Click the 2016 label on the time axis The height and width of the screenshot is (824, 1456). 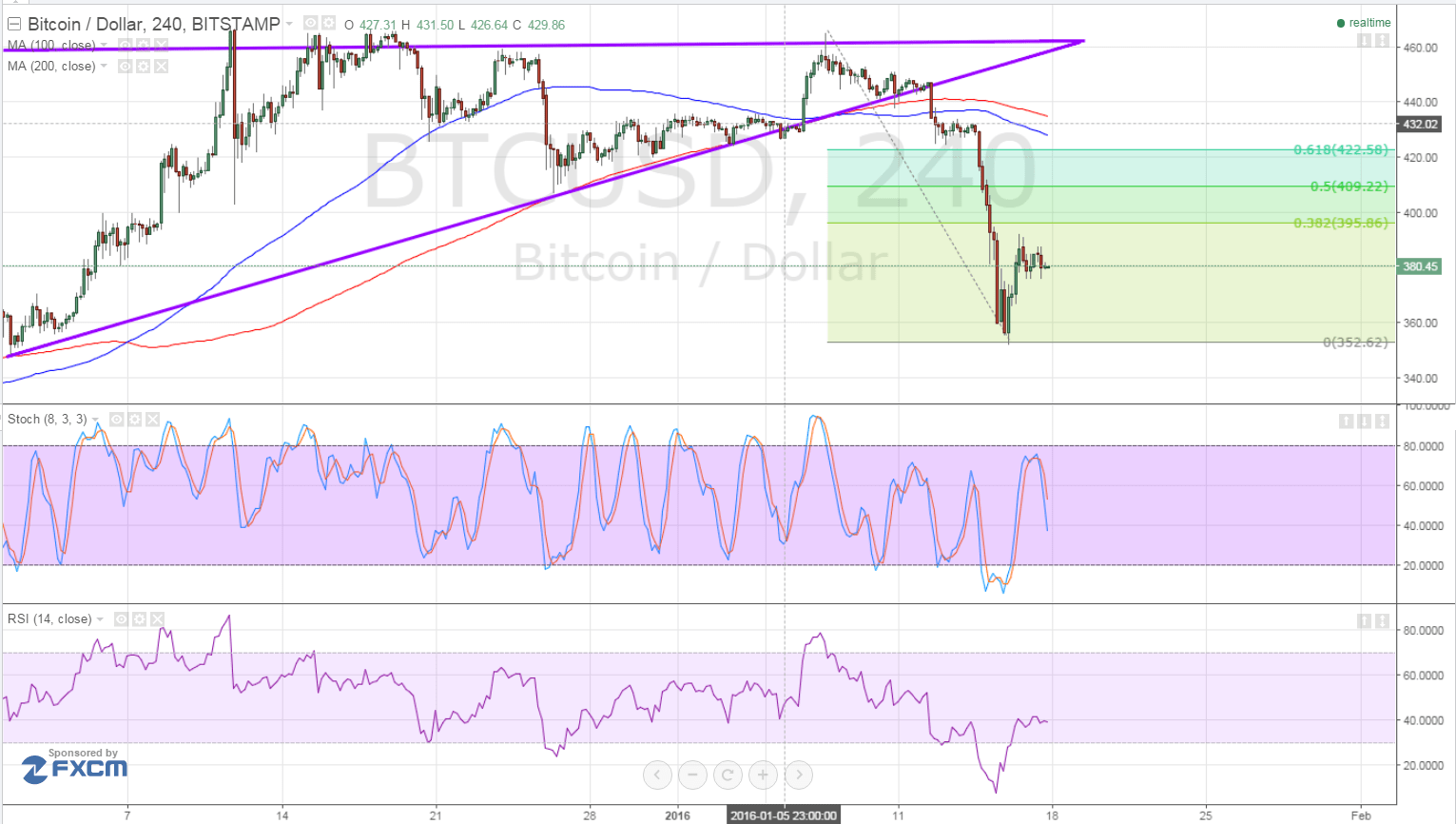(x=677, y=815)
